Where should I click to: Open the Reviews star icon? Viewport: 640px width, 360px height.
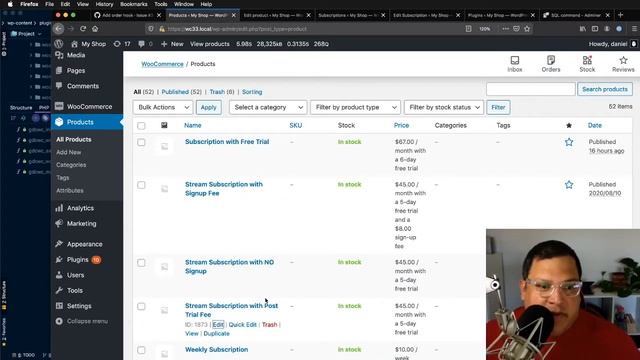click(x=623, y=64)
